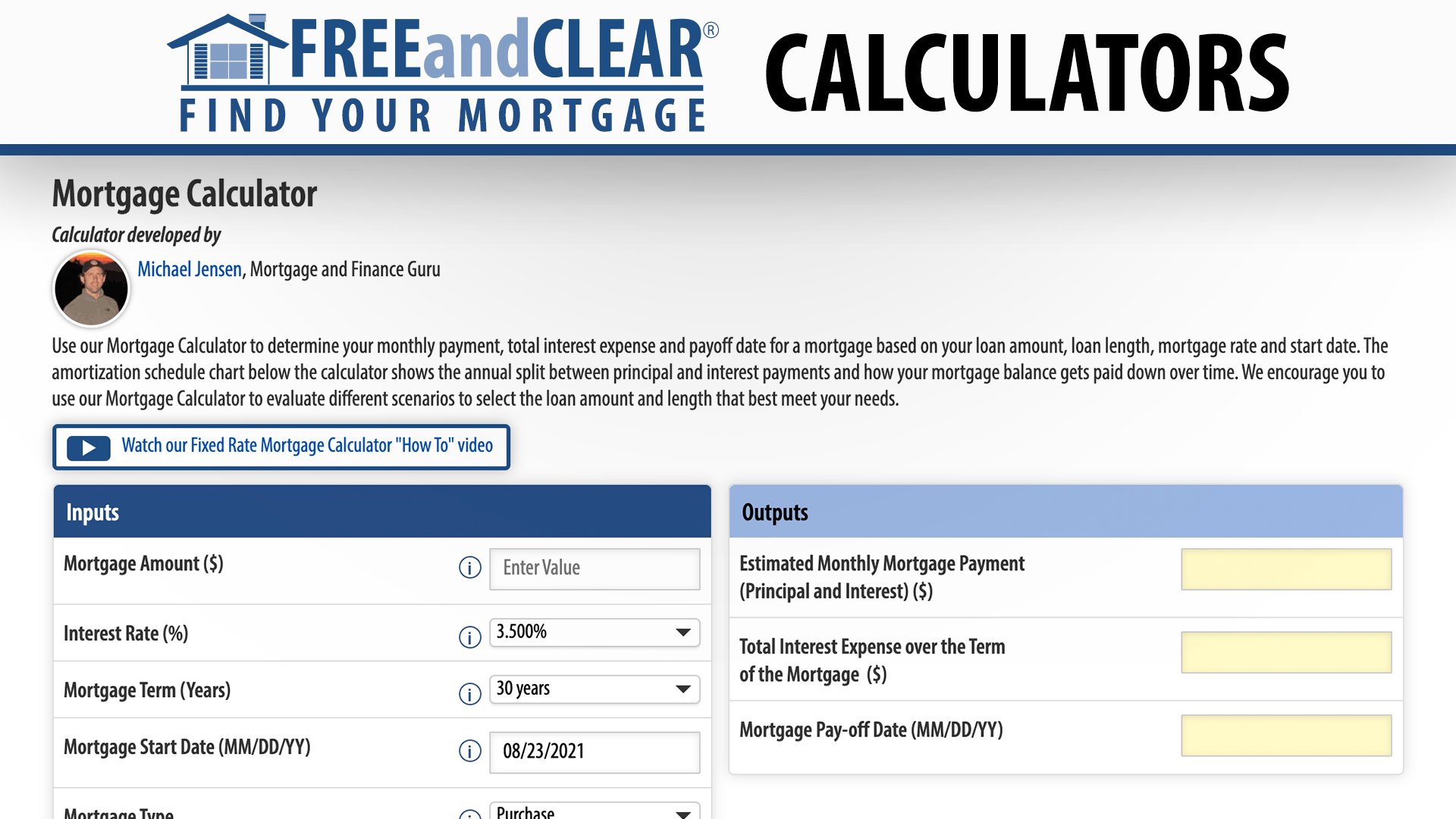Click the video play button icon
The image size is (1456, 819).
(88, 447)
